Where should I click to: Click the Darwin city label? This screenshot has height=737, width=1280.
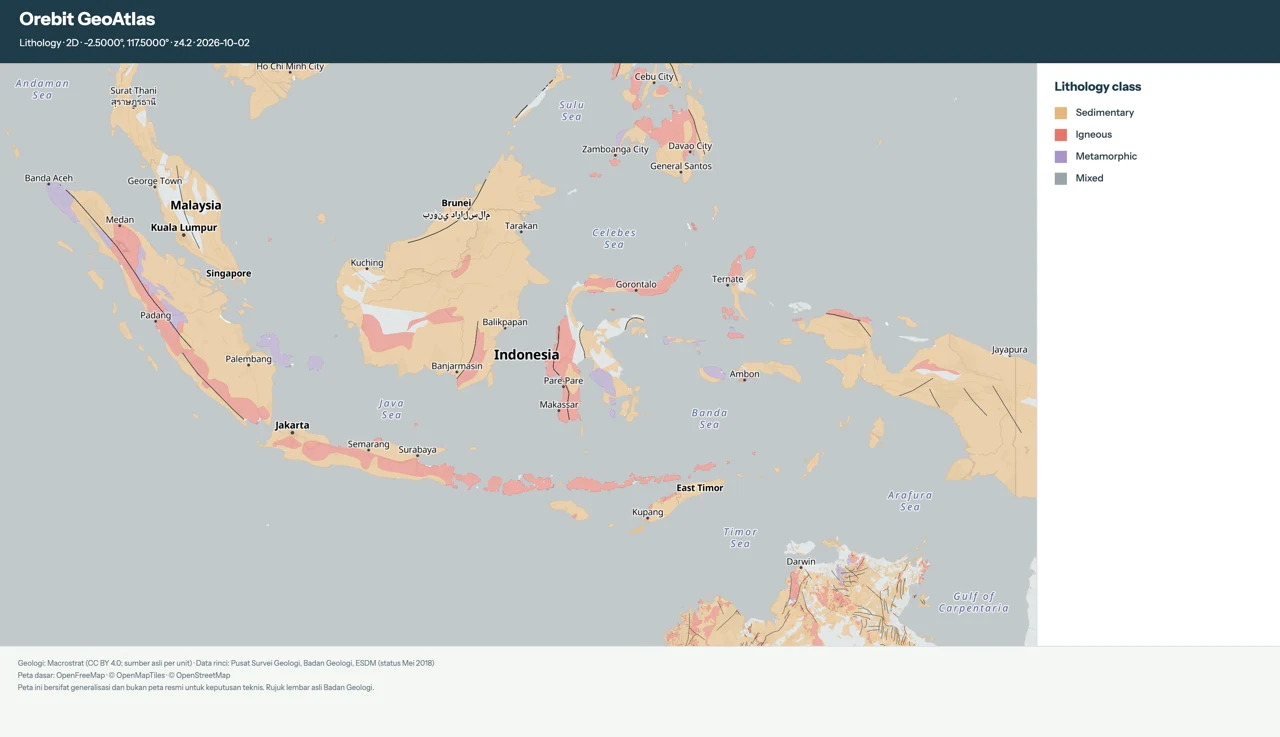tap(801, 562)
